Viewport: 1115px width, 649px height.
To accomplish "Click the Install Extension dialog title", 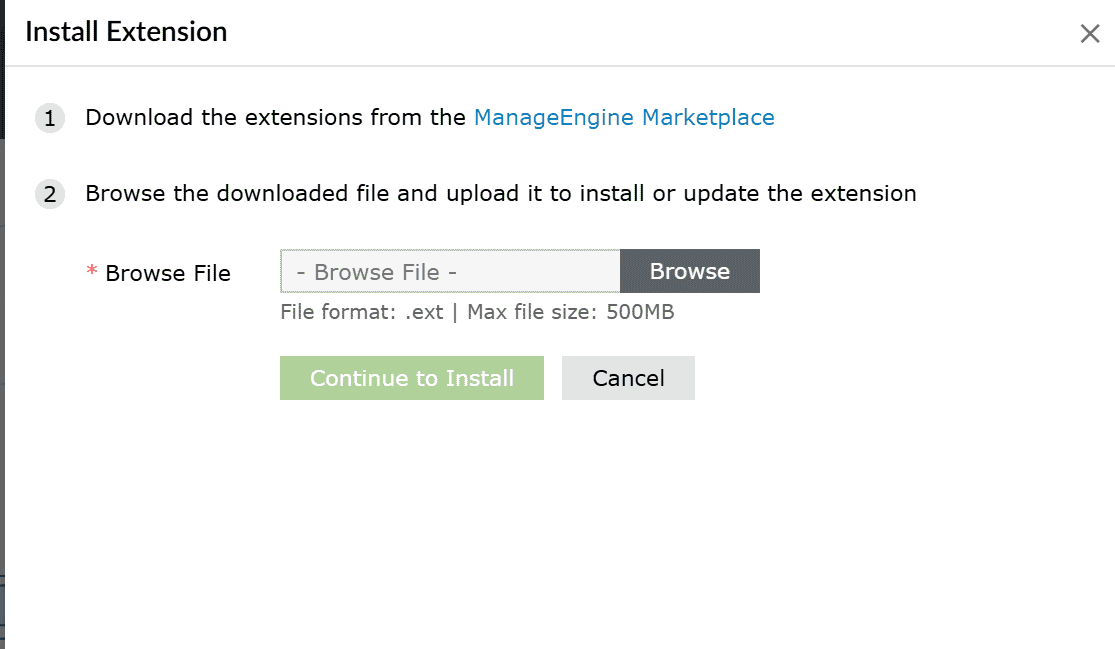I will tap(126, 32).
